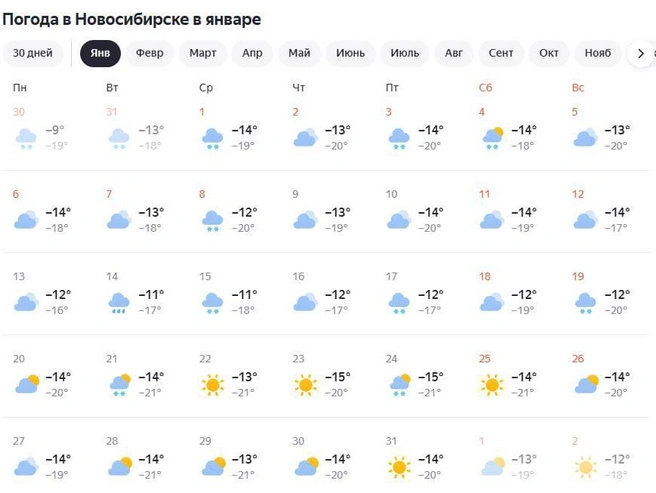
Task: Expand the months list with right arrow
Action: point(641,54)
